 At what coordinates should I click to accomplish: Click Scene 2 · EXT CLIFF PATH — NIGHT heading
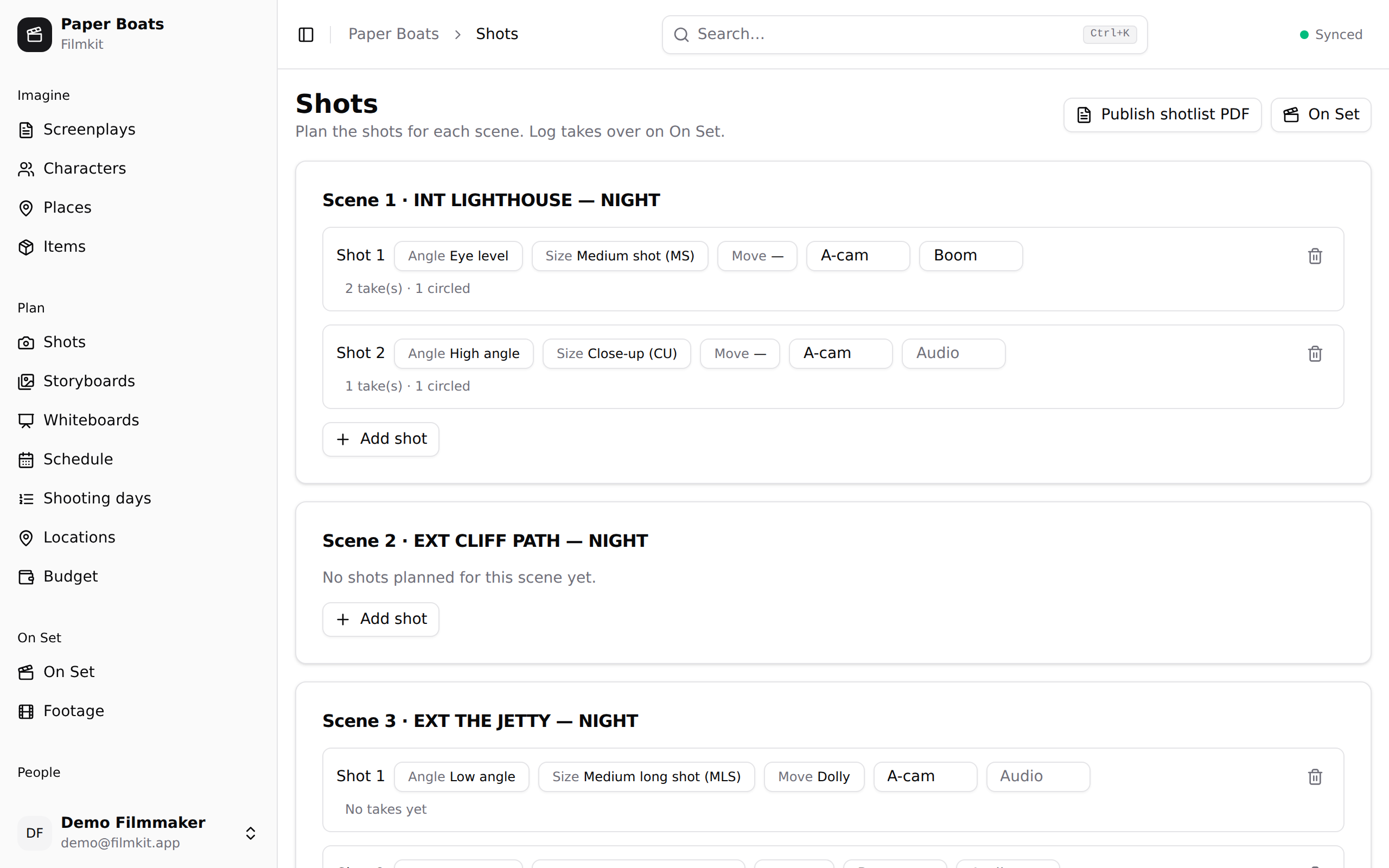485,541
